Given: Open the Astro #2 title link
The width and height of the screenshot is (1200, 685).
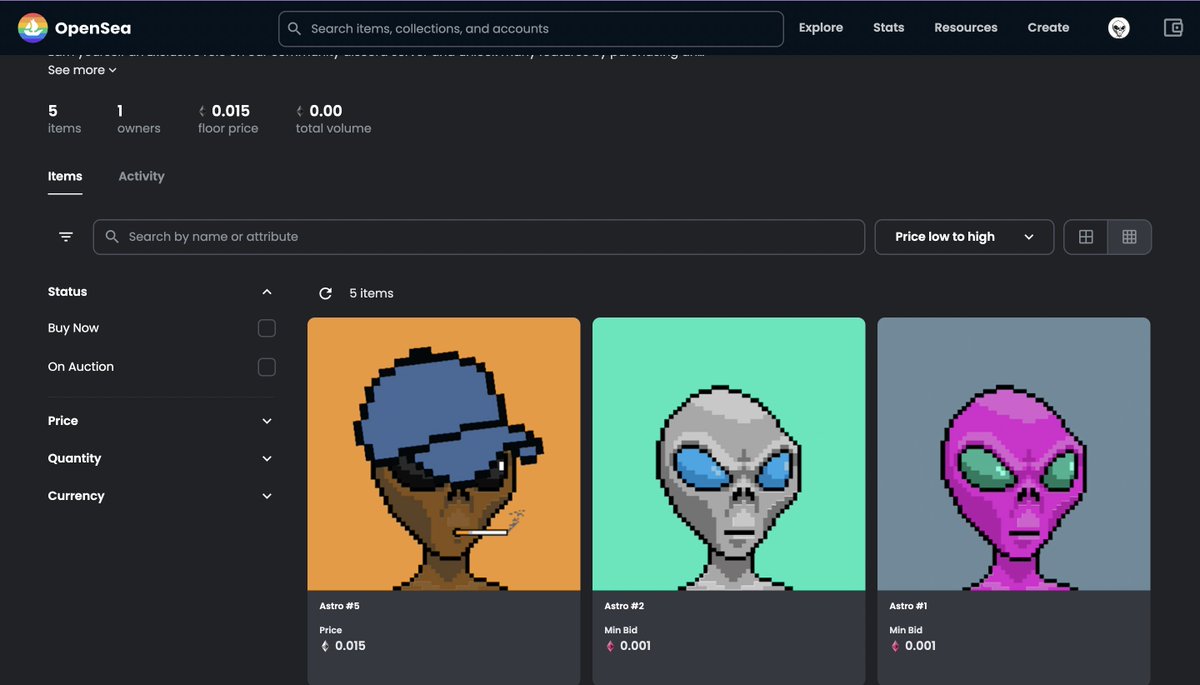Looking at the screenshot, I should (x=624, y=606).
